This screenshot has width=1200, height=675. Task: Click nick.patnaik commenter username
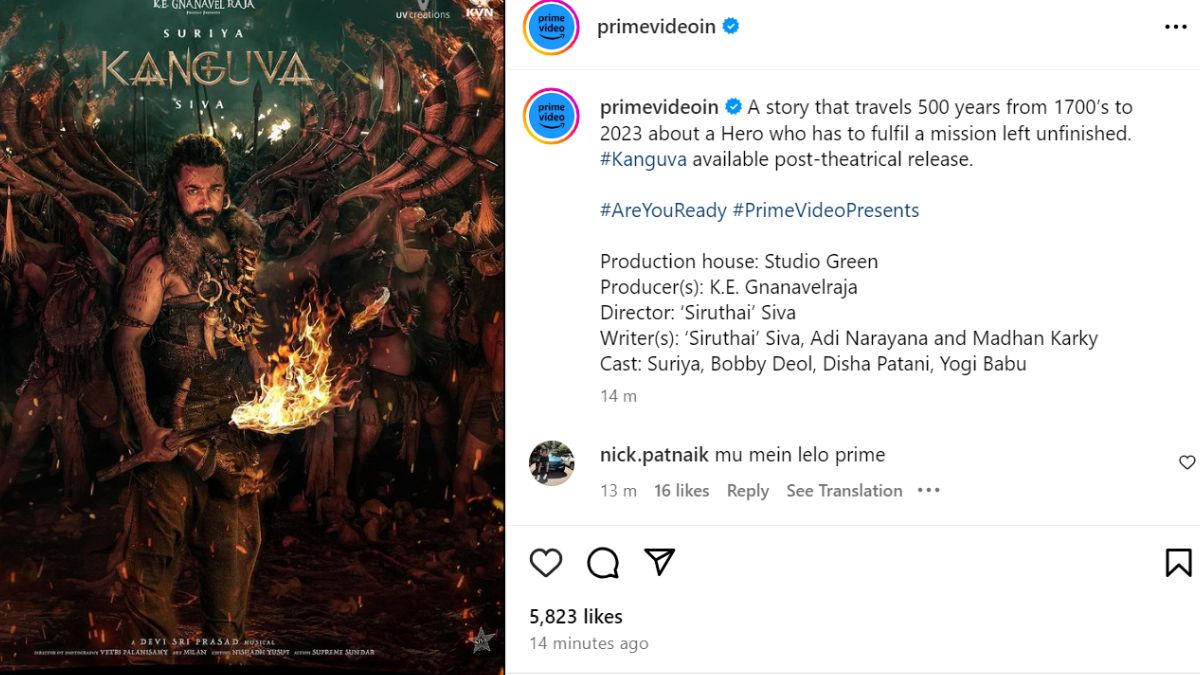point(654,455)
